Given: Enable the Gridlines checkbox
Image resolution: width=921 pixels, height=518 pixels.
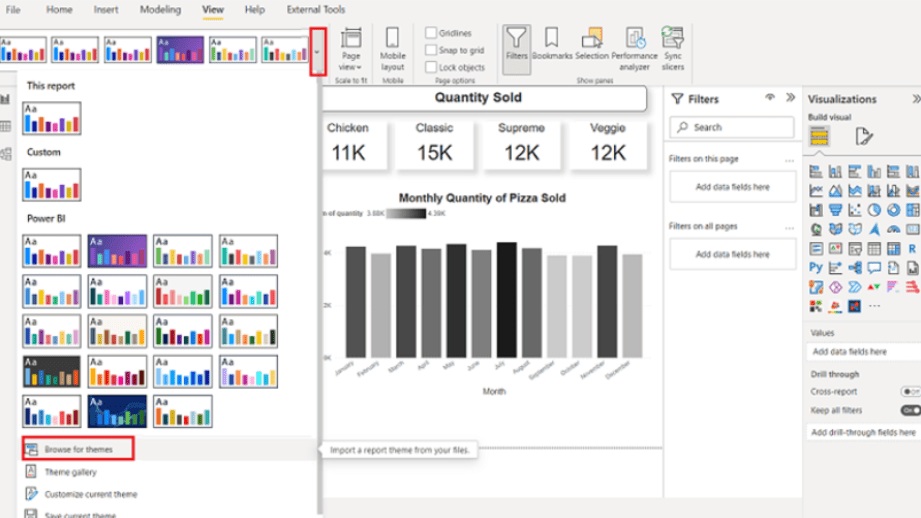Looking at the screenshot, I should [431, 33].
